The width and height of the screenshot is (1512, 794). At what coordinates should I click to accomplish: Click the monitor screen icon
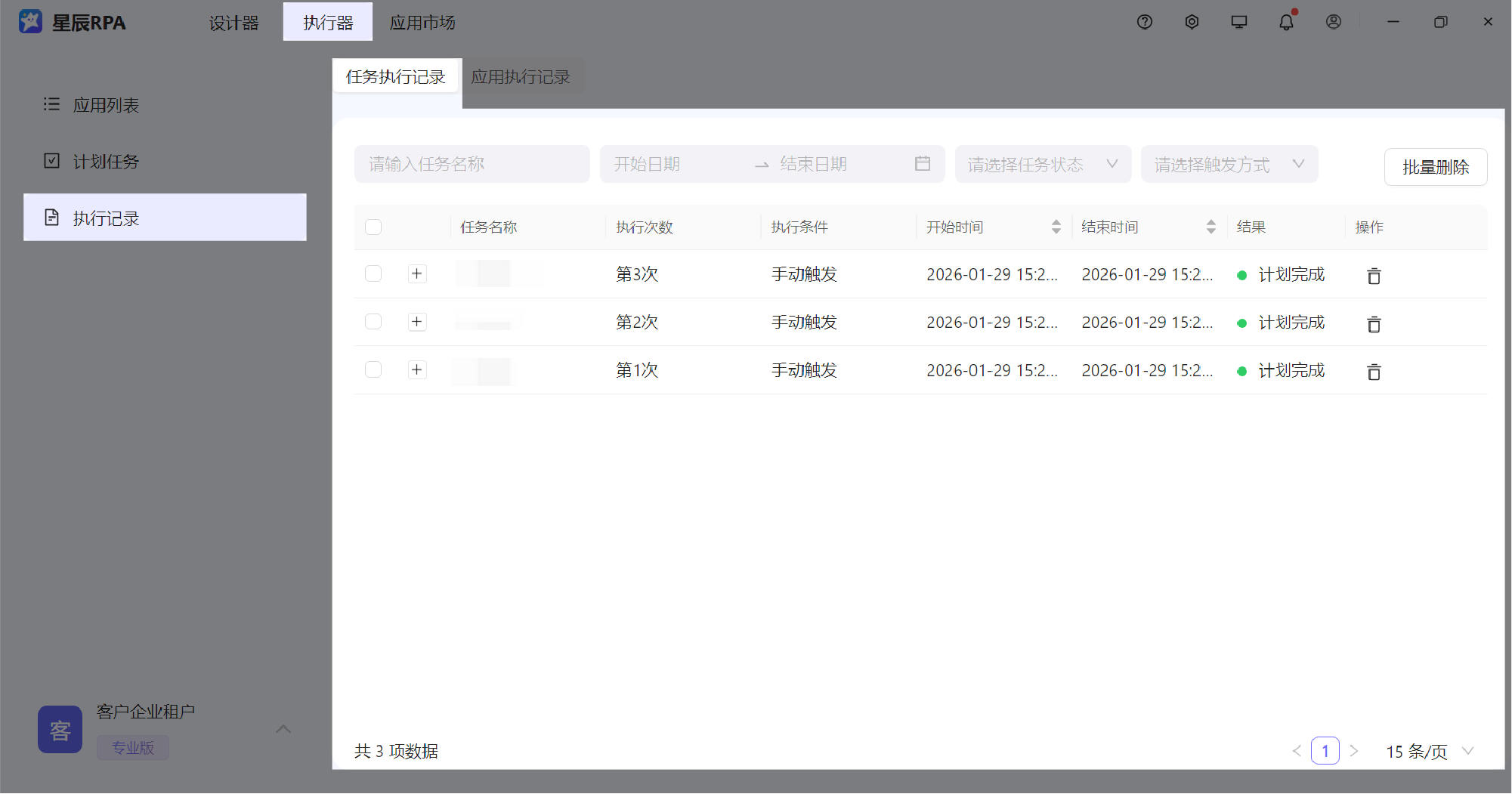pos(1239,22)
